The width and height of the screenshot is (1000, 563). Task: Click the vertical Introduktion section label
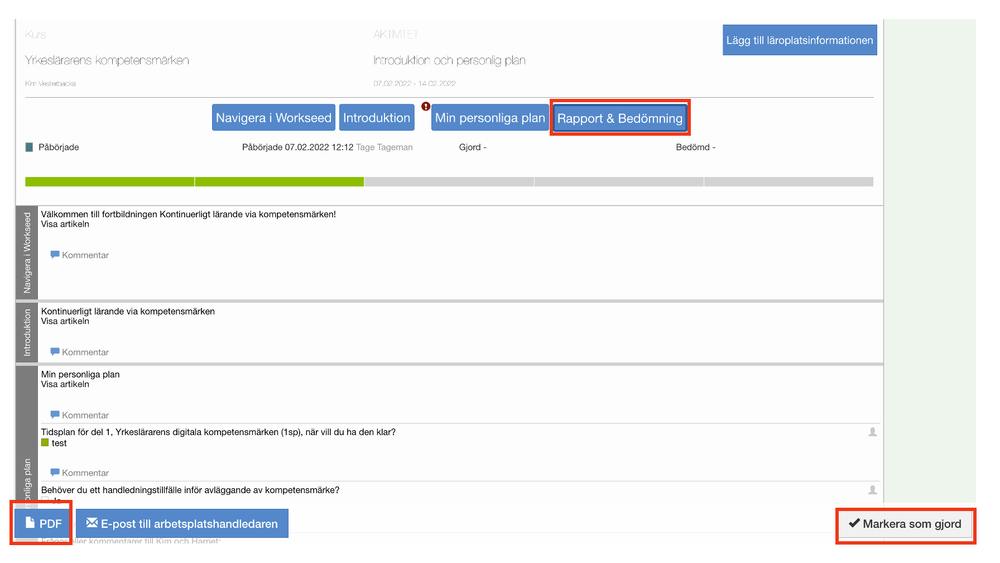[27, 331]
